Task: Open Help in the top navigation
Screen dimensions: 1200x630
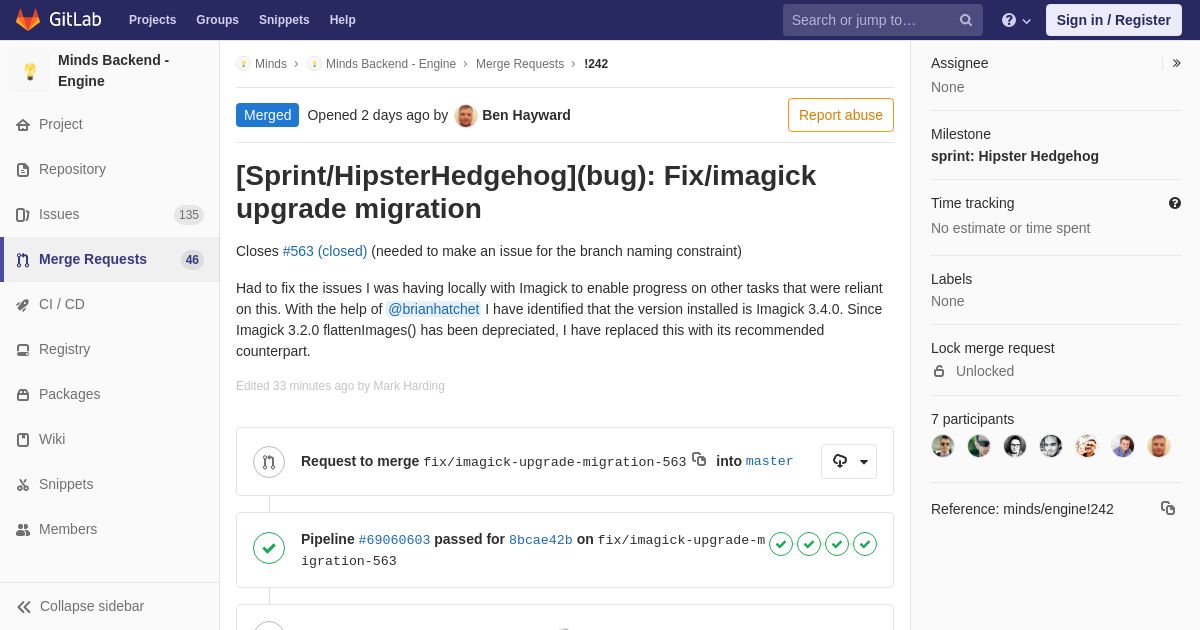Action: 343,20
